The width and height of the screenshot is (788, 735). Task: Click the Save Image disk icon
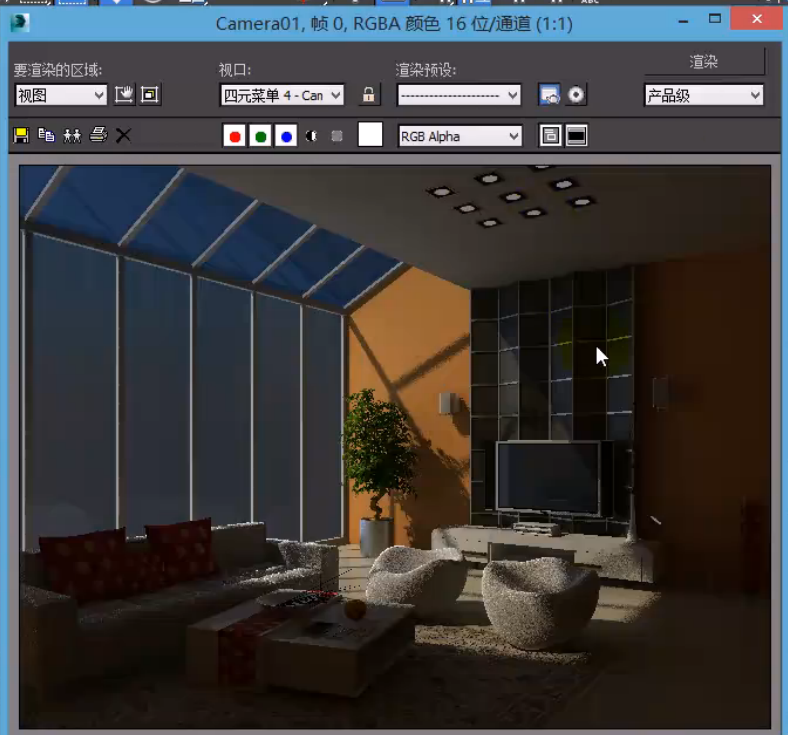(21, 135)
